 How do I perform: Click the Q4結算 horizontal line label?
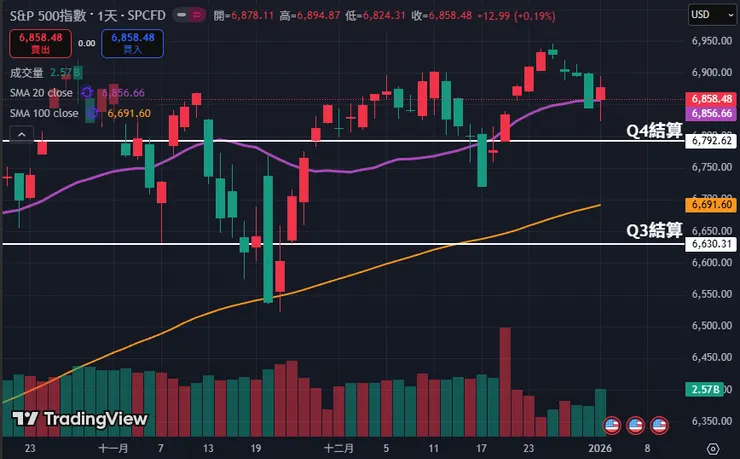654,130
